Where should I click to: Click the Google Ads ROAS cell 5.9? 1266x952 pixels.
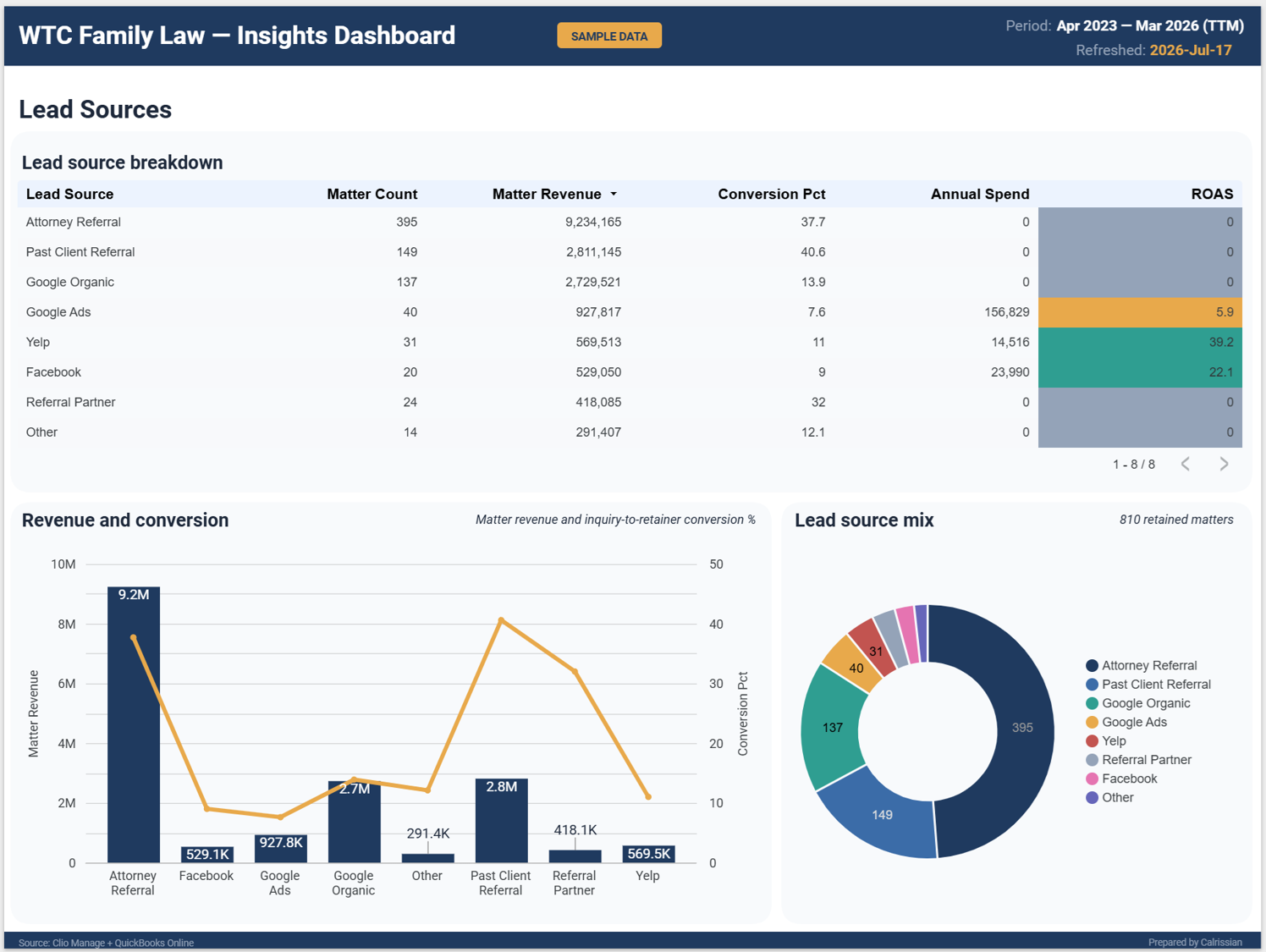point(1140,312)
